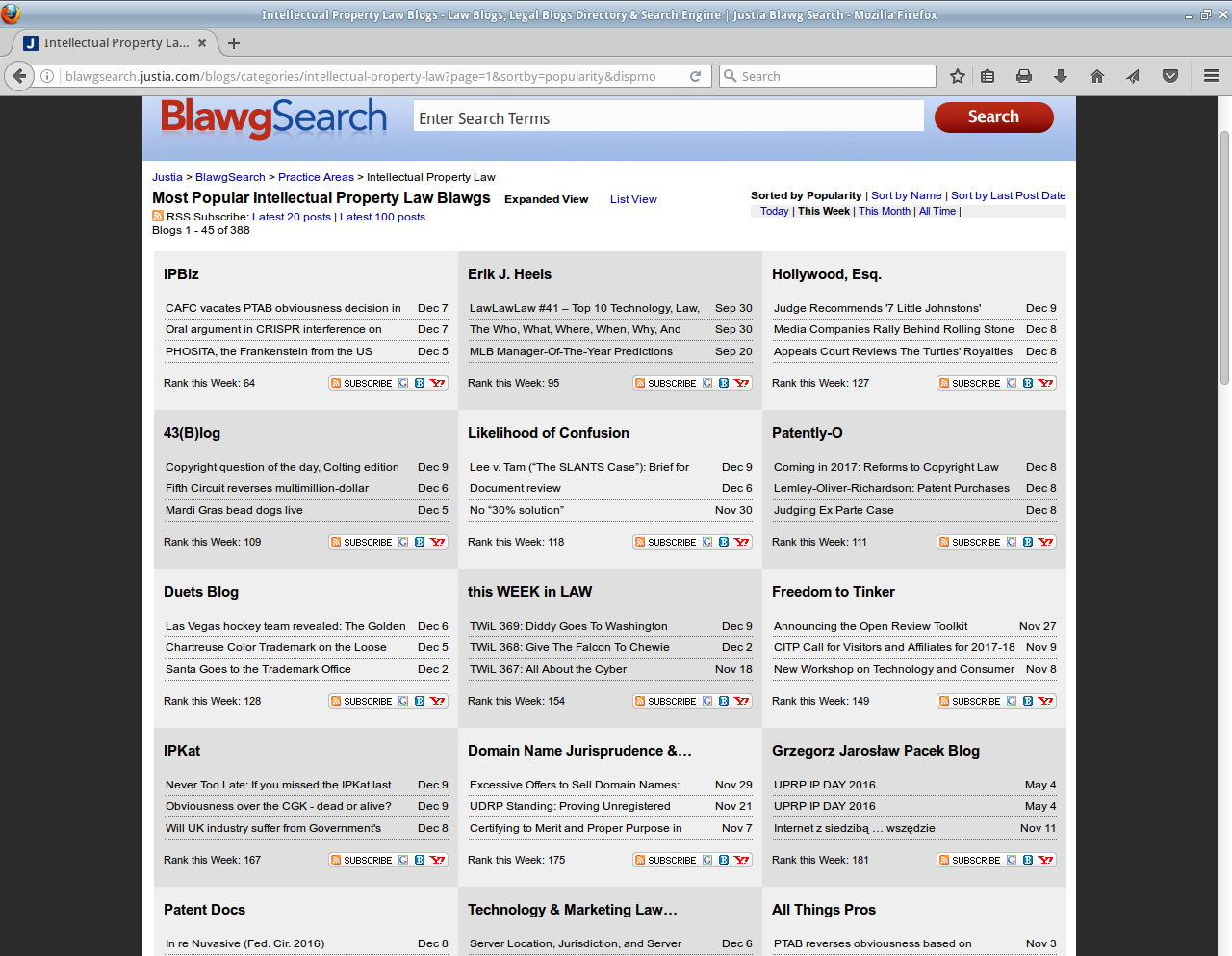Screen dimensions: 1232x956
Task: Focus the Enter Search Terms field
Action: click(668, 117)
